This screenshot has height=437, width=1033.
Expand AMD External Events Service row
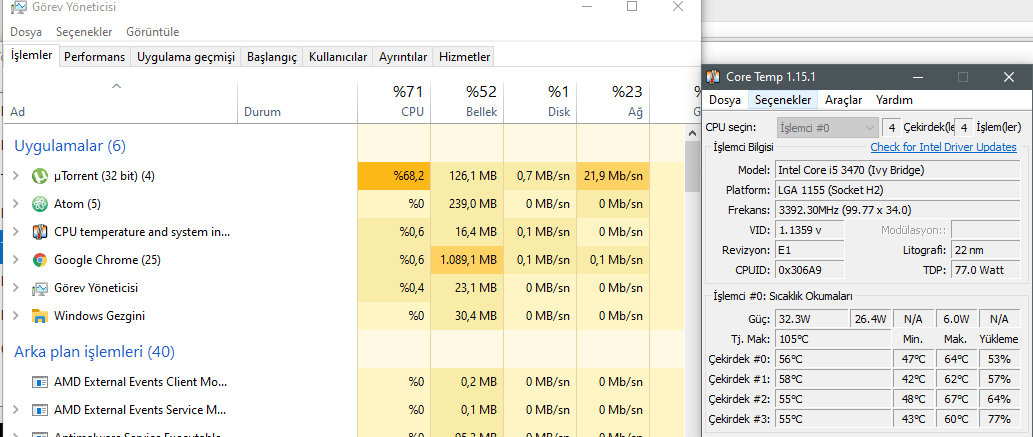pyautogui.click(x=16, y=410)
